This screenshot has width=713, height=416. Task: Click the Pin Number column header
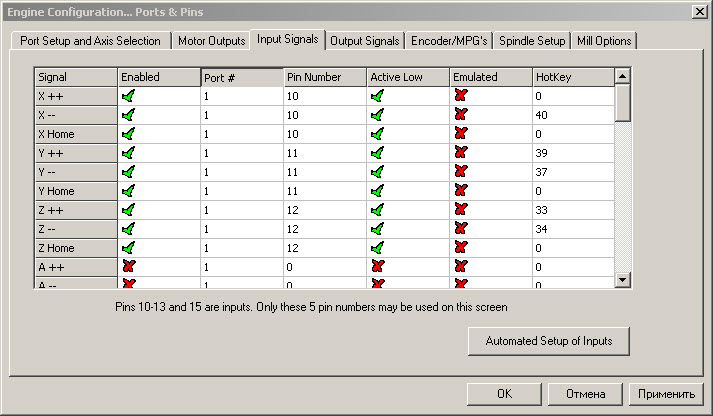(x=325, y=77)
